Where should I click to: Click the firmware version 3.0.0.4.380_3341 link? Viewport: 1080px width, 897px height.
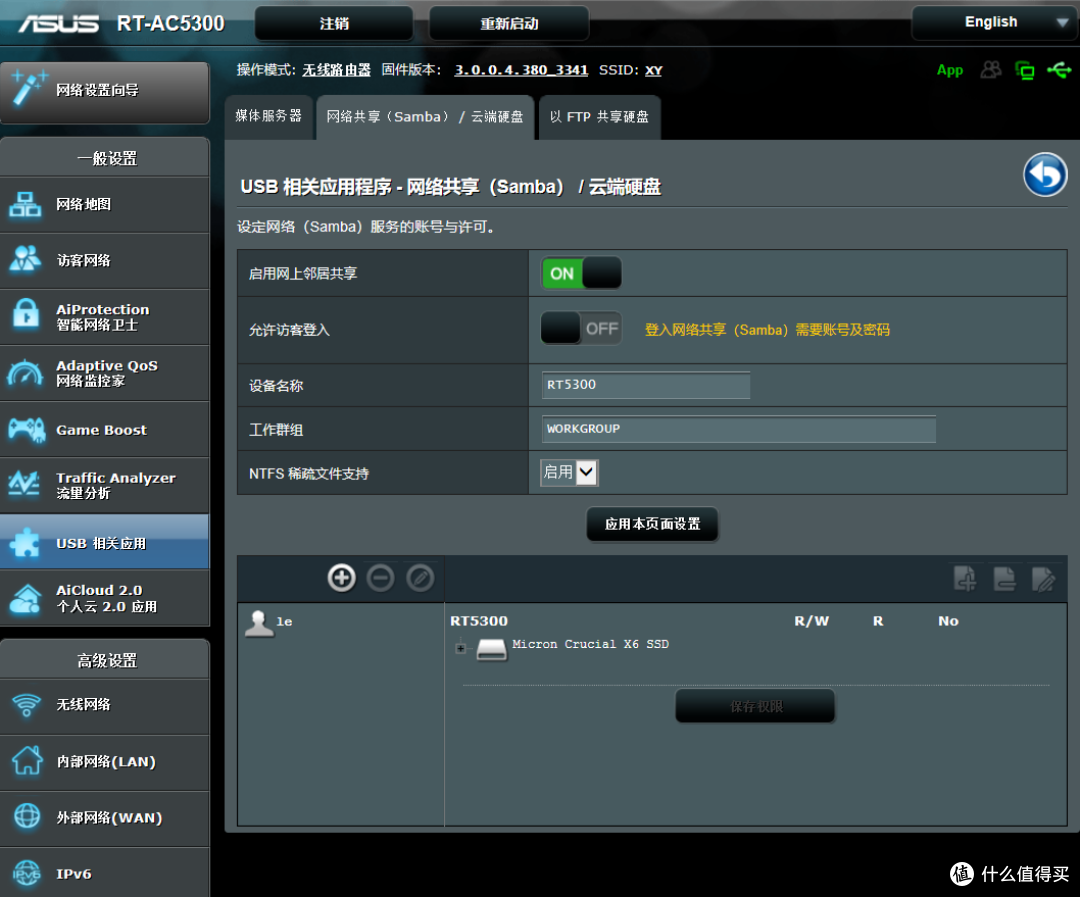(x=521, y=70)
